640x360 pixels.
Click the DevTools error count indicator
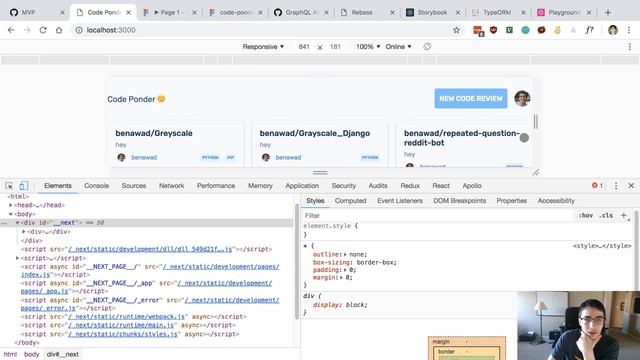click(597, 185)
